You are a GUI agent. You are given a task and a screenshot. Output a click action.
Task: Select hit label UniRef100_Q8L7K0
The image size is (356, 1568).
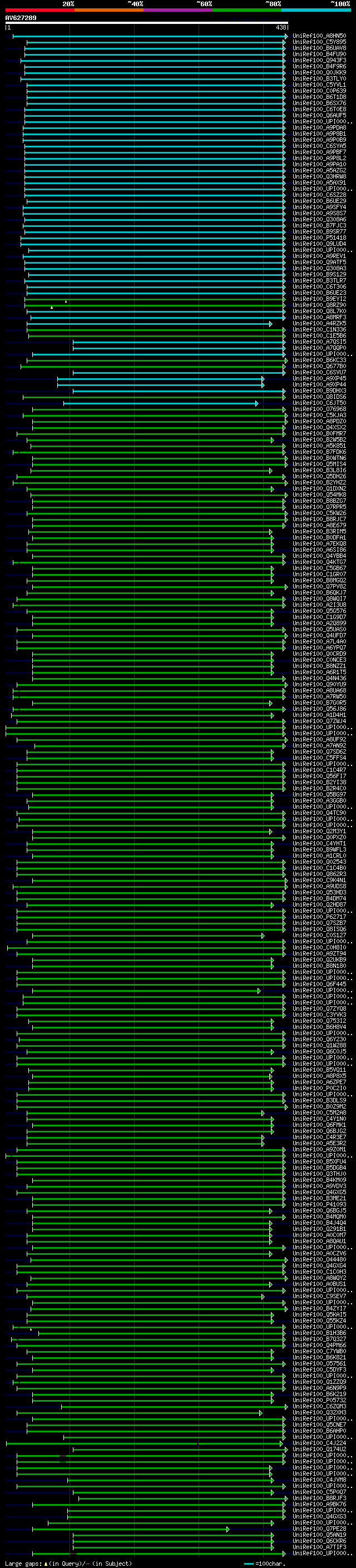tap(319, 311)
